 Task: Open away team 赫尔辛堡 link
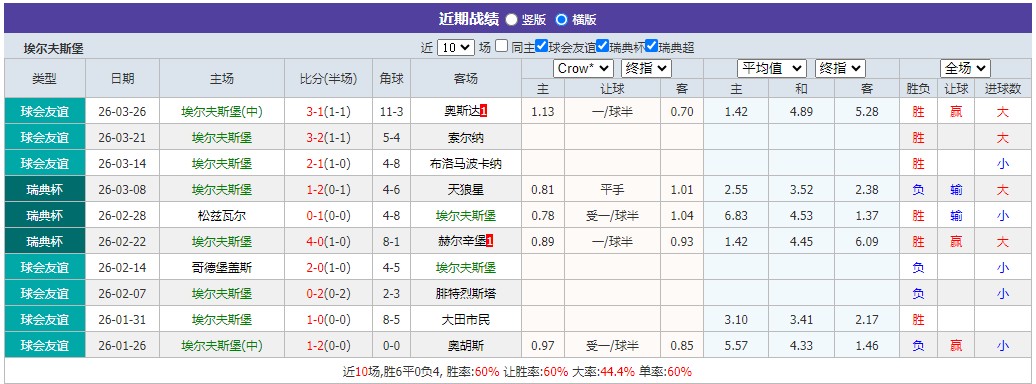tap(462, 242)
